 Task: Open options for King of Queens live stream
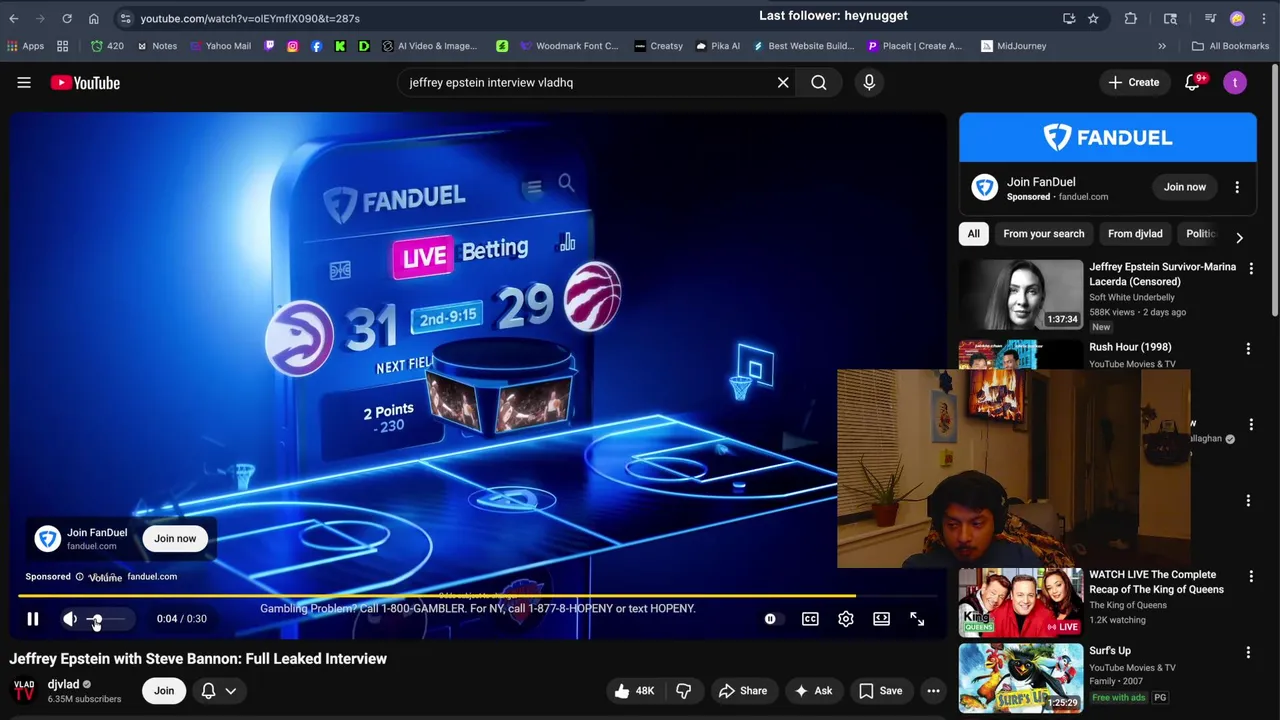click(x=1250, y=577)
